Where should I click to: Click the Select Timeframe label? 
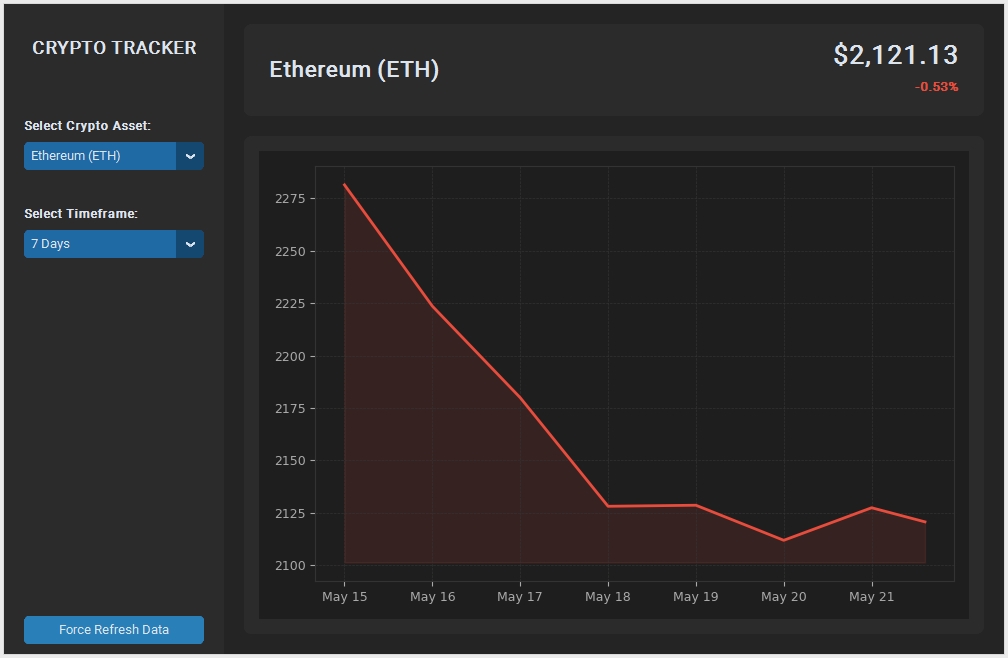point(81,214)
